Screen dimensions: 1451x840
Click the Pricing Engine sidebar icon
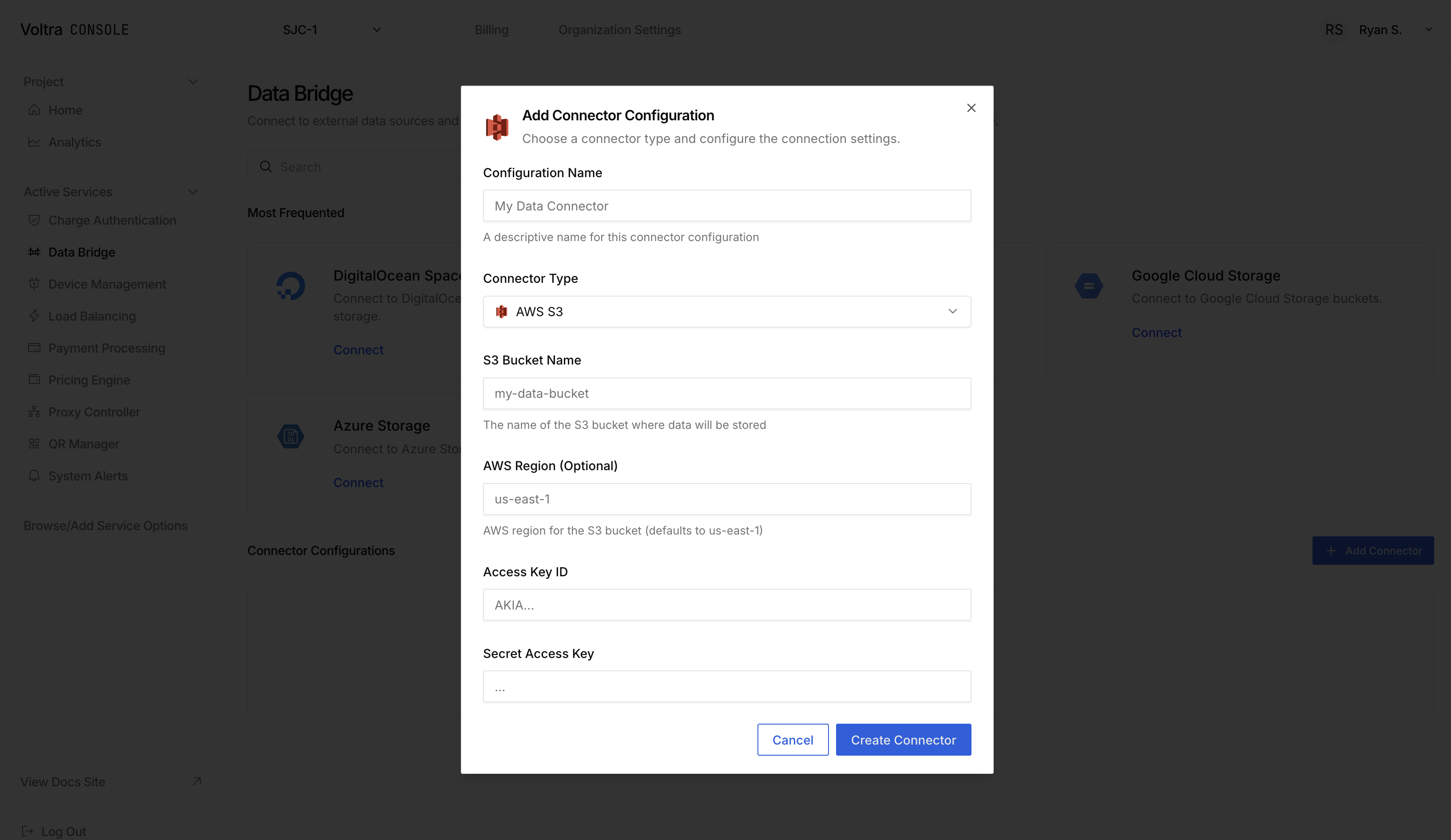point(34,380)
